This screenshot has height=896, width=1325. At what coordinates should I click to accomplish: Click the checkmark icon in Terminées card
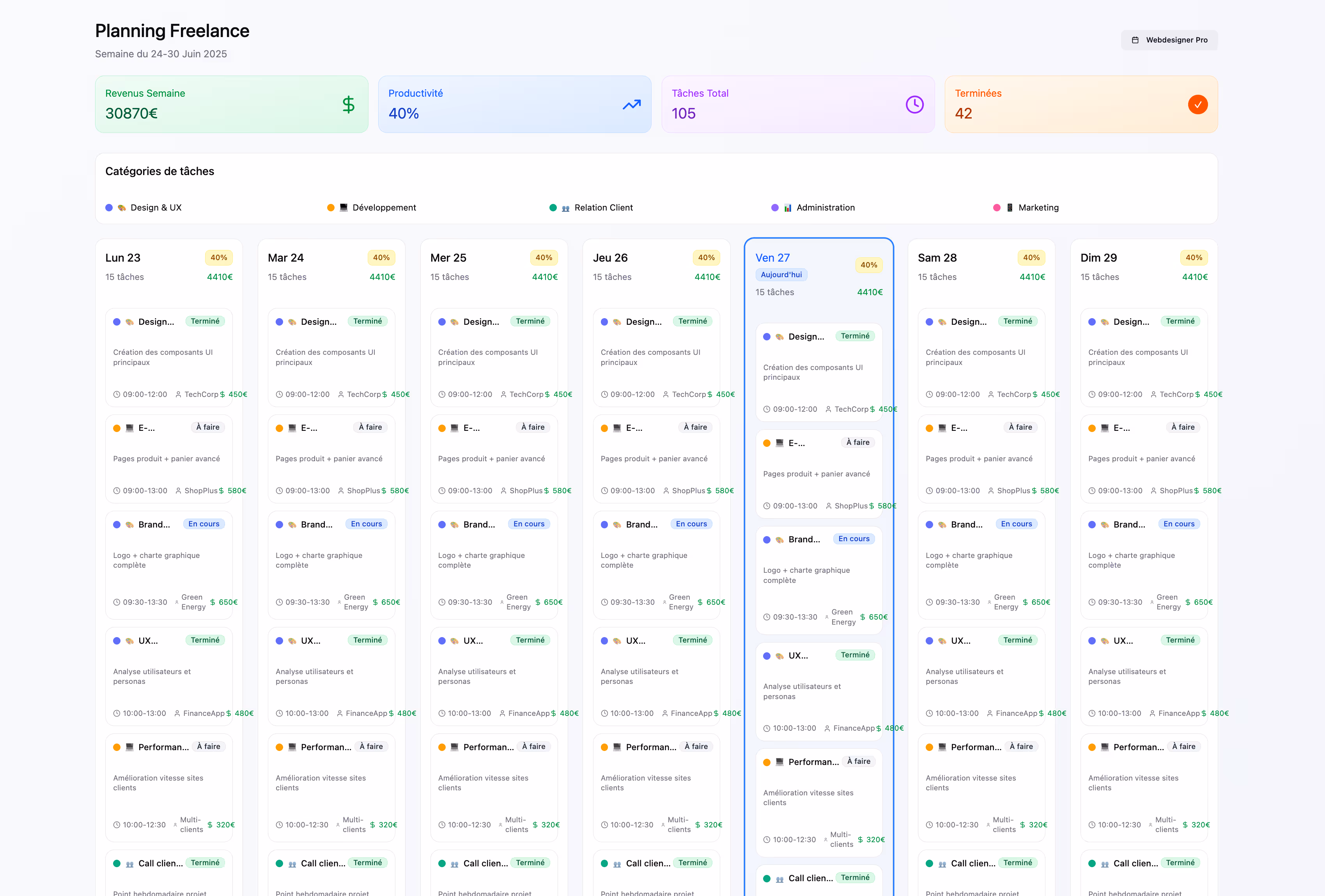[x=1198, y=104]
